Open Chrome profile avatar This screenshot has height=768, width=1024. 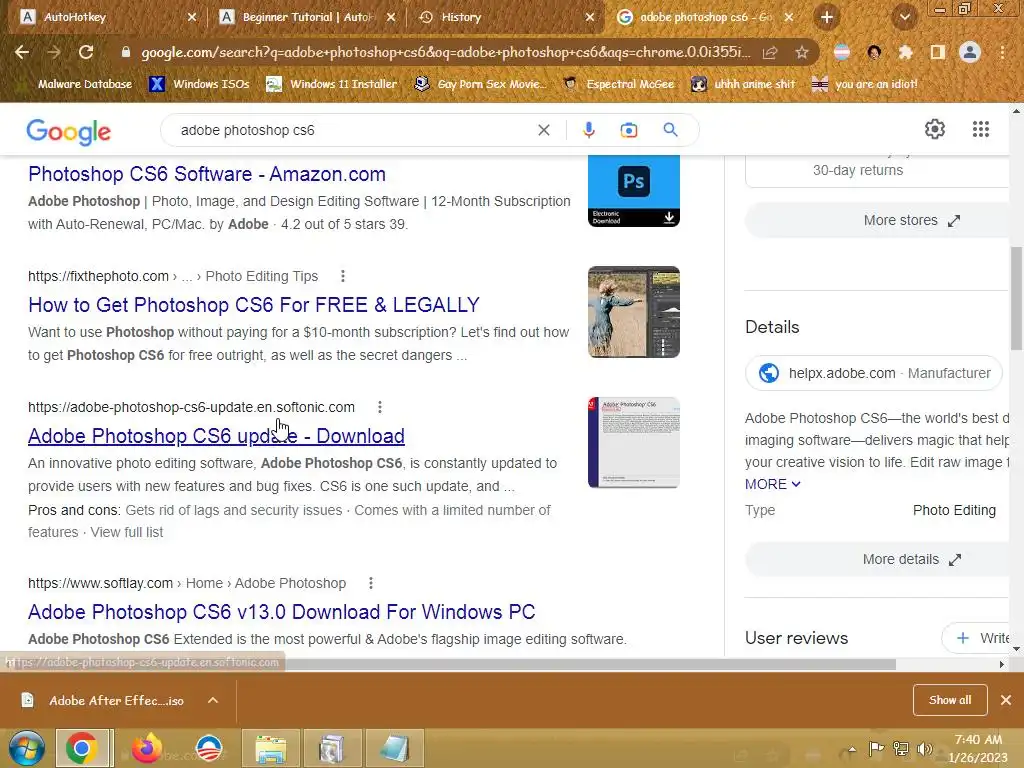click(x=970, y=52)
